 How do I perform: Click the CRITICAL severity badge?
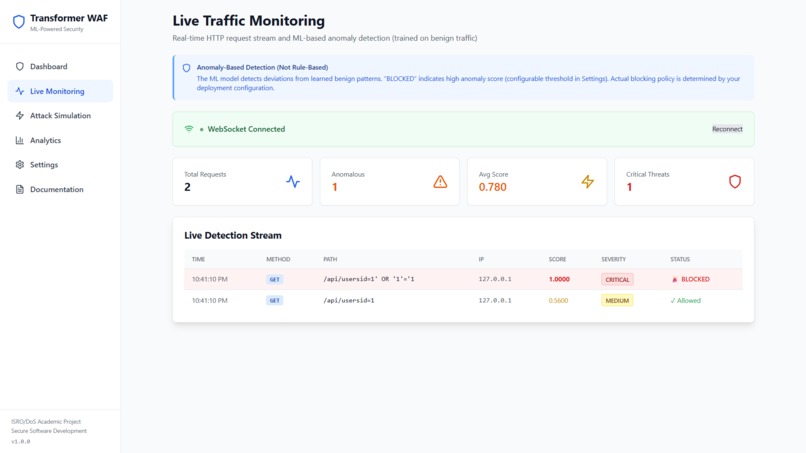pos(617,280)
